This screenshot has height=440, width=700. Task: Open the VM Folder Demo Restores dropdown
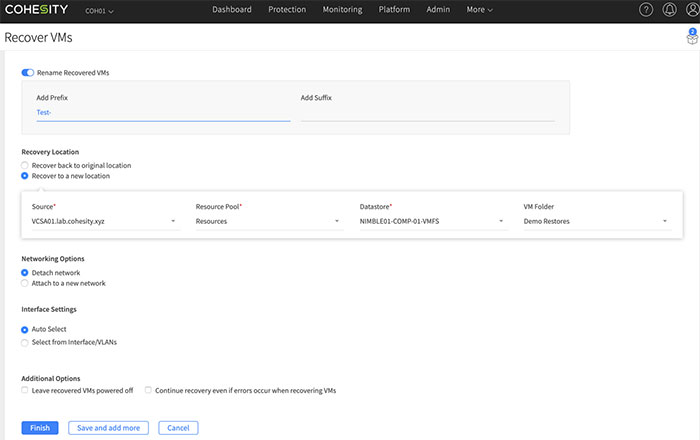click(597, 221)
